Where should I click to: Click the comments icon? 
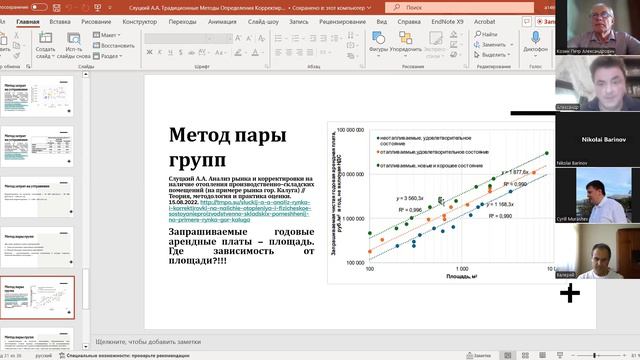(527, 21)
